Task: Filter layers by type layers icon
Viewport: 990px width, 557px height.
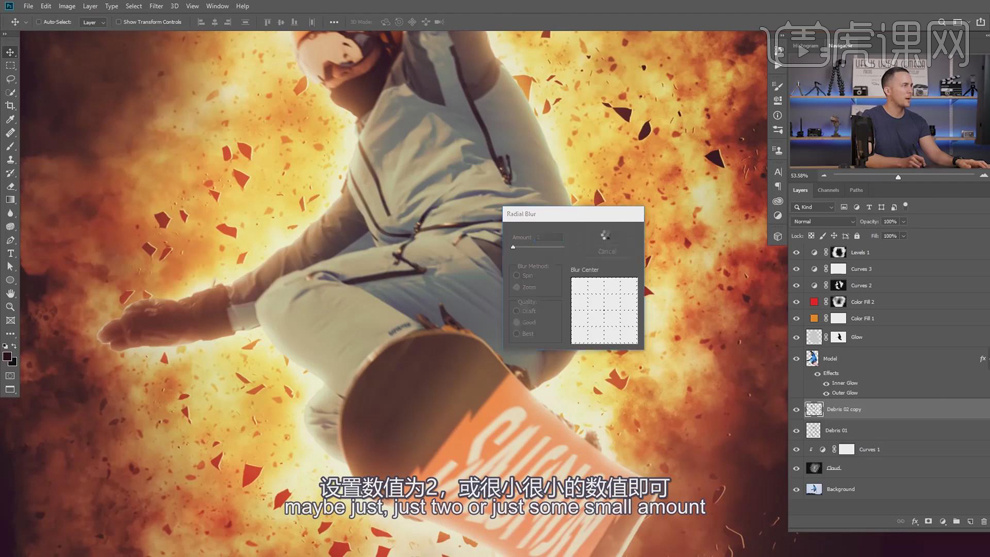Action: click(x=869, y=207)
